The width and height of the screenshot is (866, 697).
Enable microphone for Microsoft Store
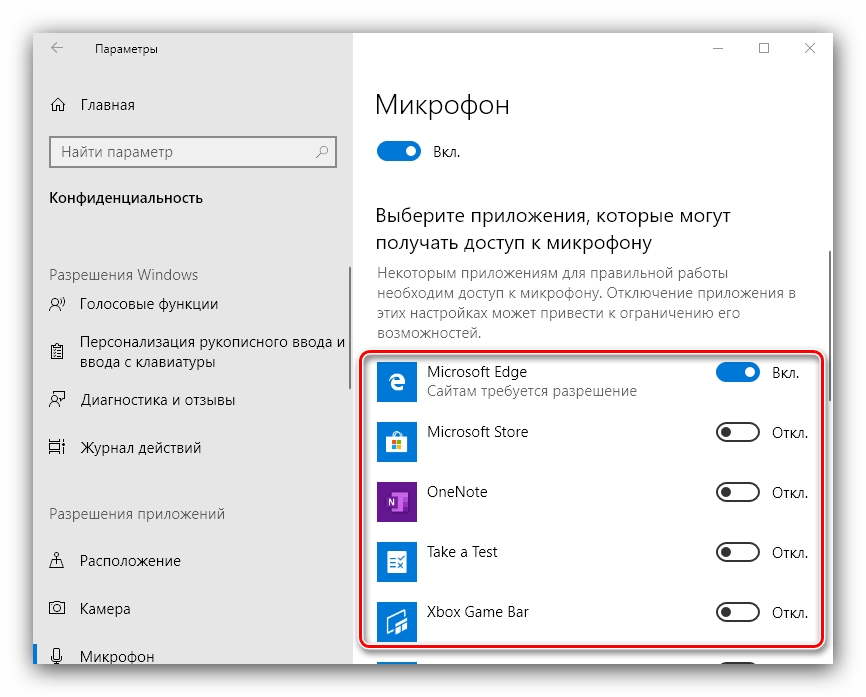coord(738,432)
